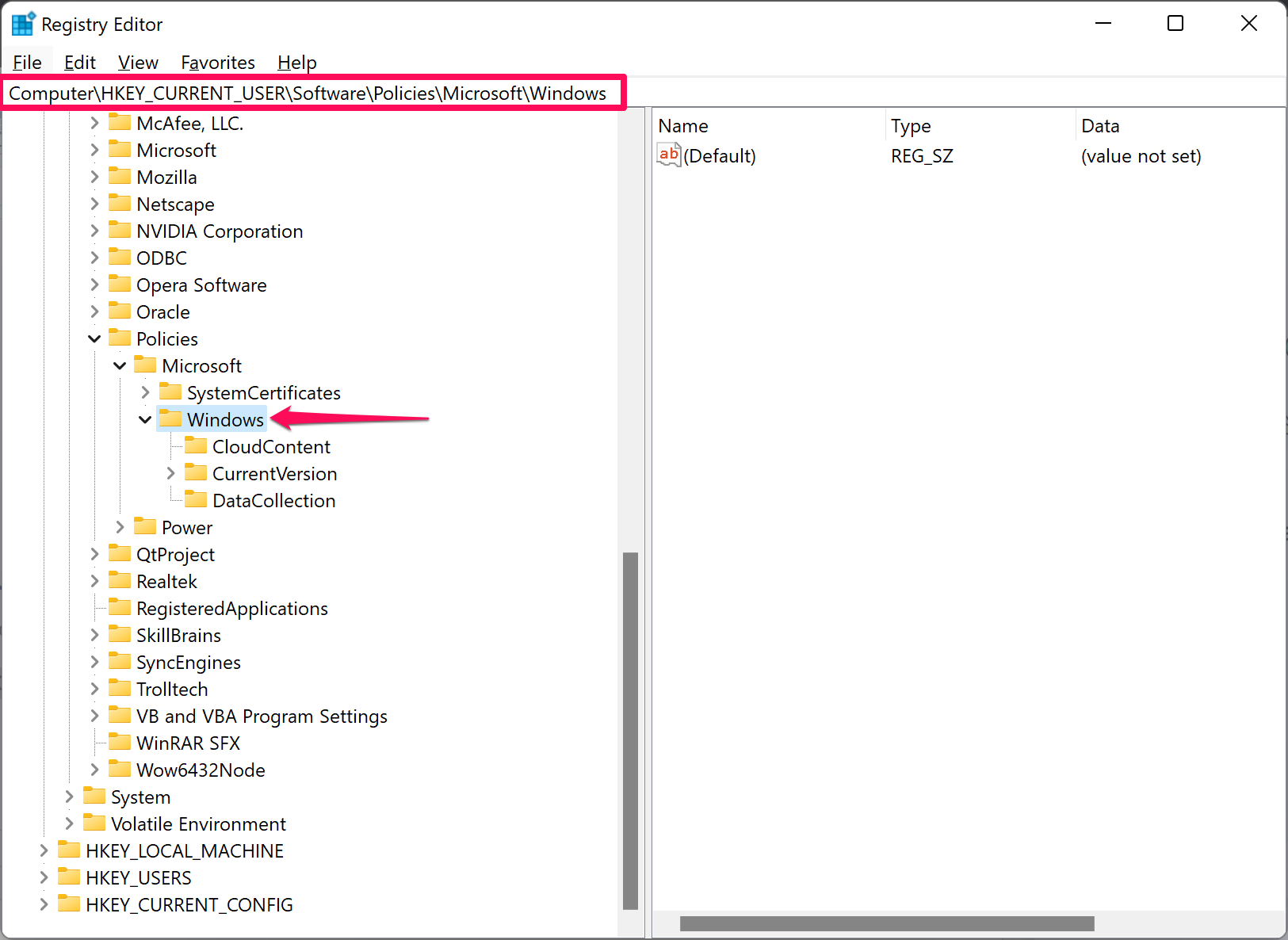Viewport: 1288px width, 940px height.
Task: Collapse the Windows key
Action: coord(145,419)
